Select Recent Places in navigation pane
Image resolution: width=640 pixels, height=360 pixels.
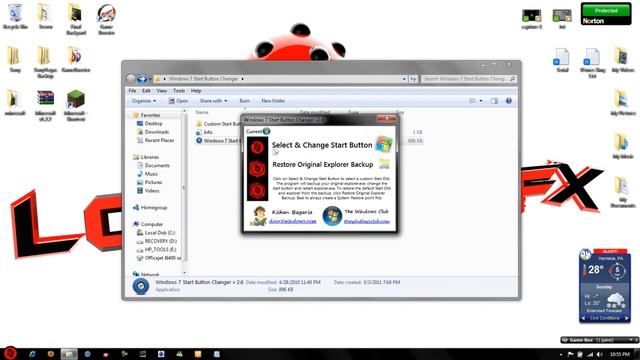[159, 140]
